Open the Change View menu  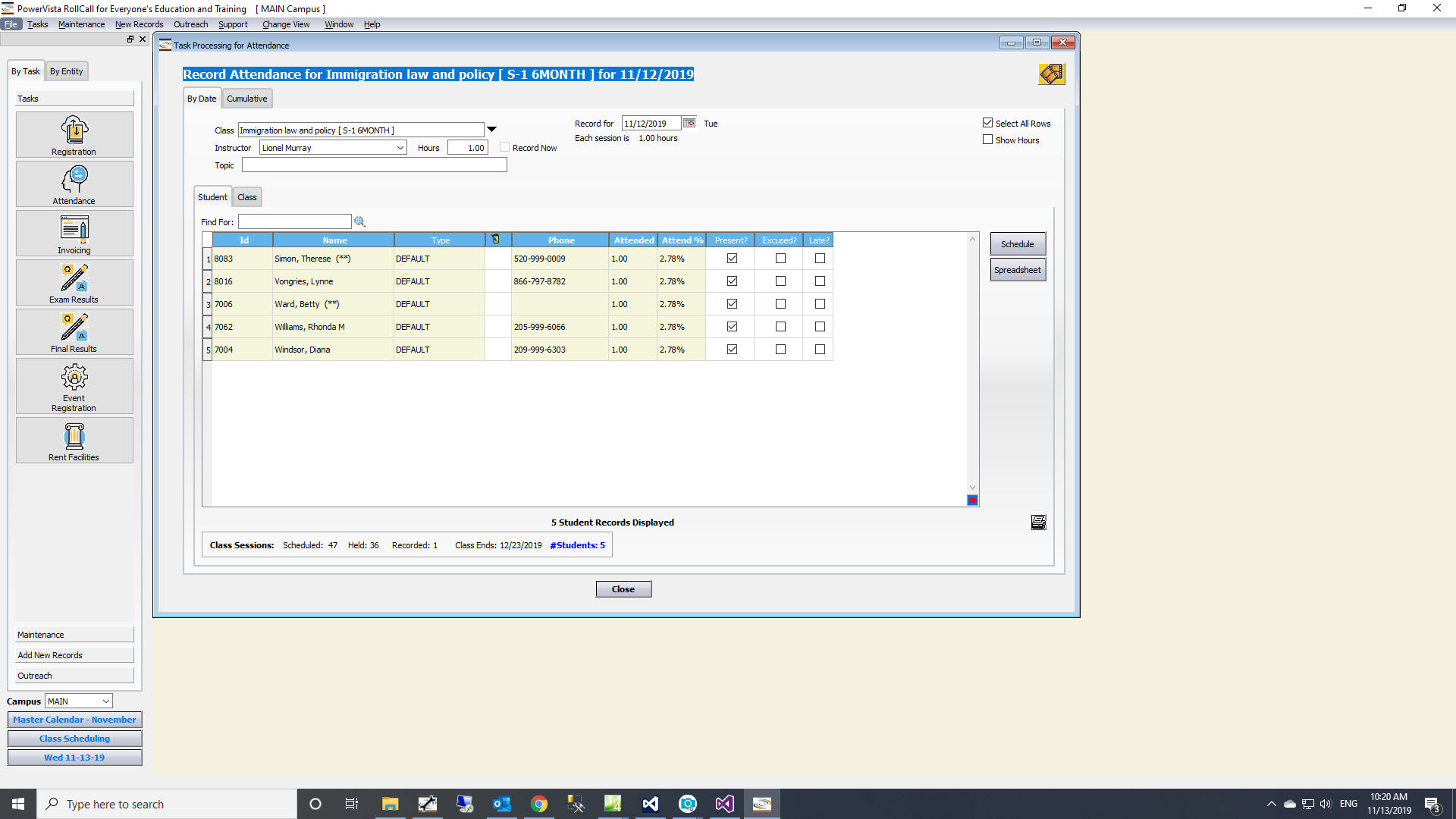[286, 24]
